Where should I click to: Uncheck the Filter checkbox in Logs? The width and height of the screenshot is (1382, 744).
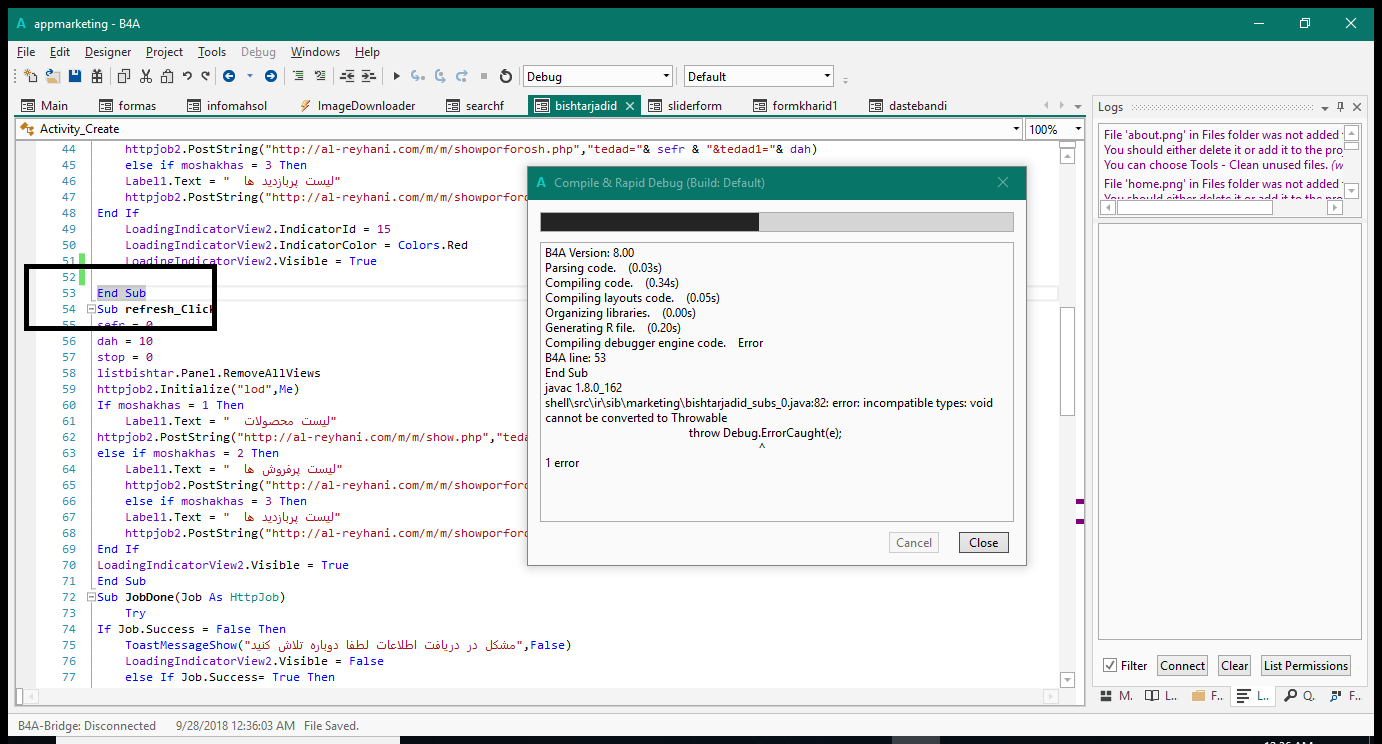[x=1110, y=666]
